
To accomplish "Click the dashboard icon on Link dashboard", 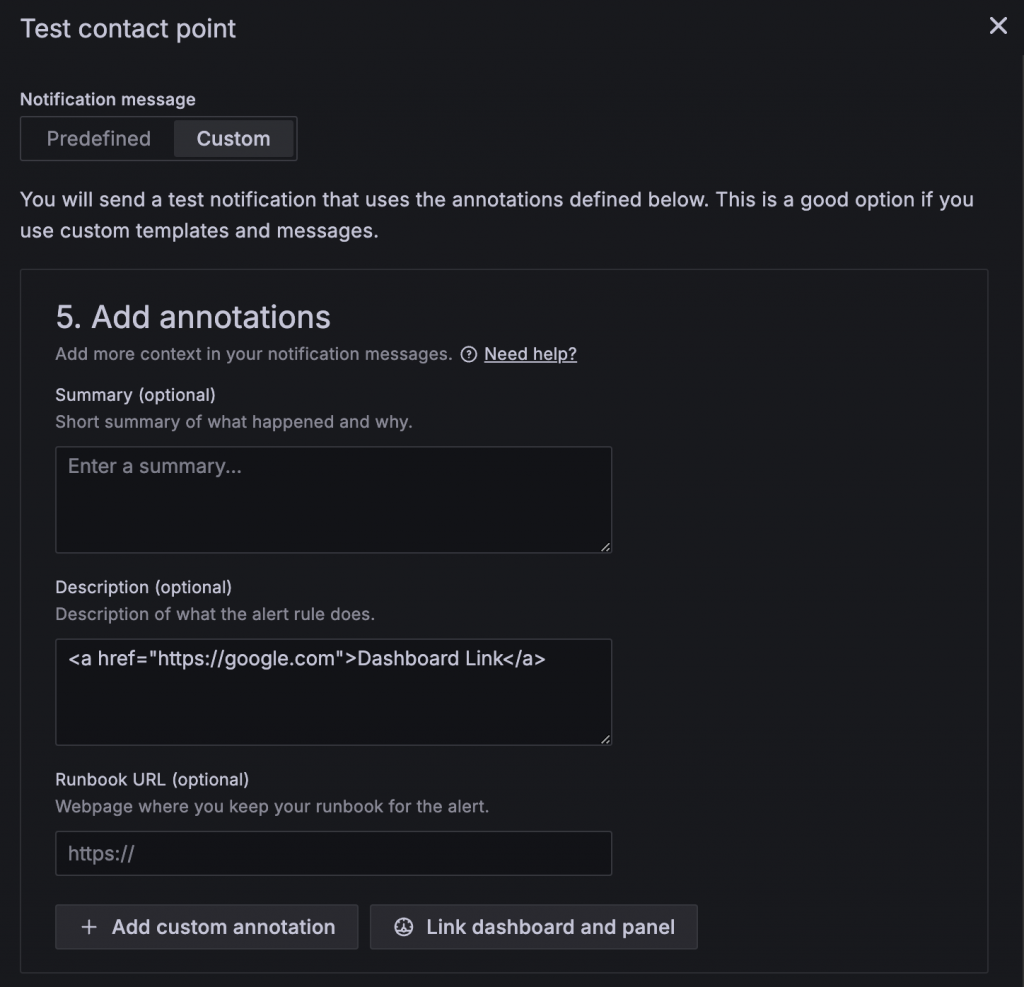I will click(x=404, y=927).
